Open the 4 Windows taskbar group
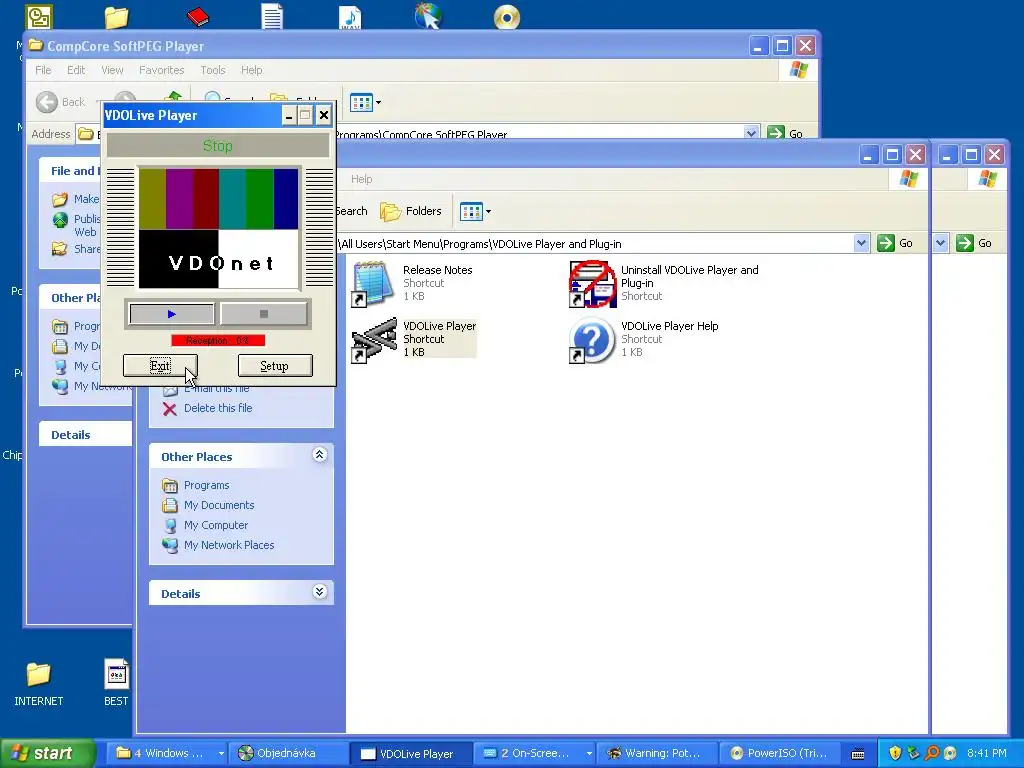Viewport: 1024px width, 768px height. click(x=168, y=753)
